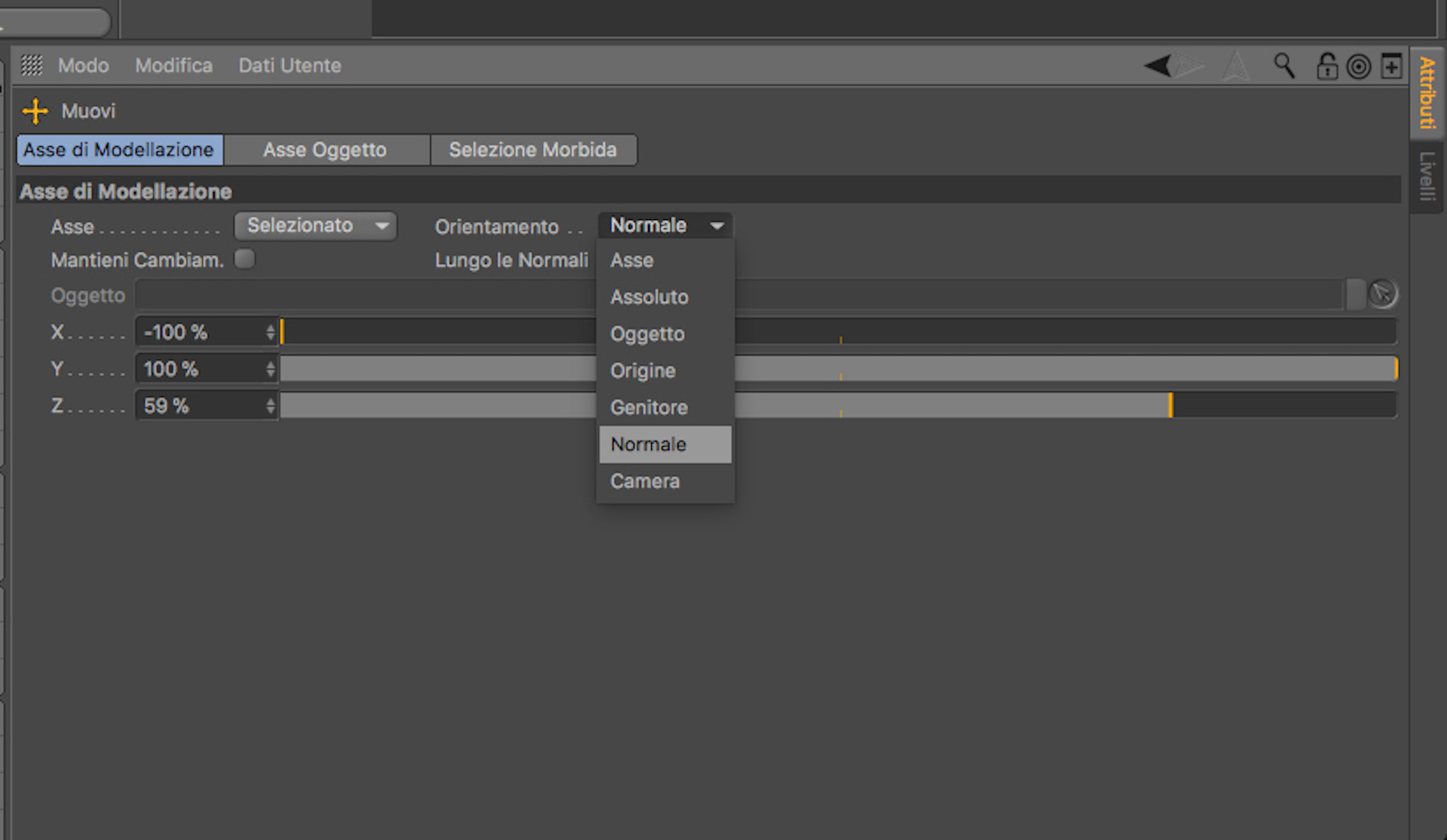The height and width of the screenshot is (840, 1447).
Task: Click the back arrow navigation icon
Action: tap(1158, 66)
